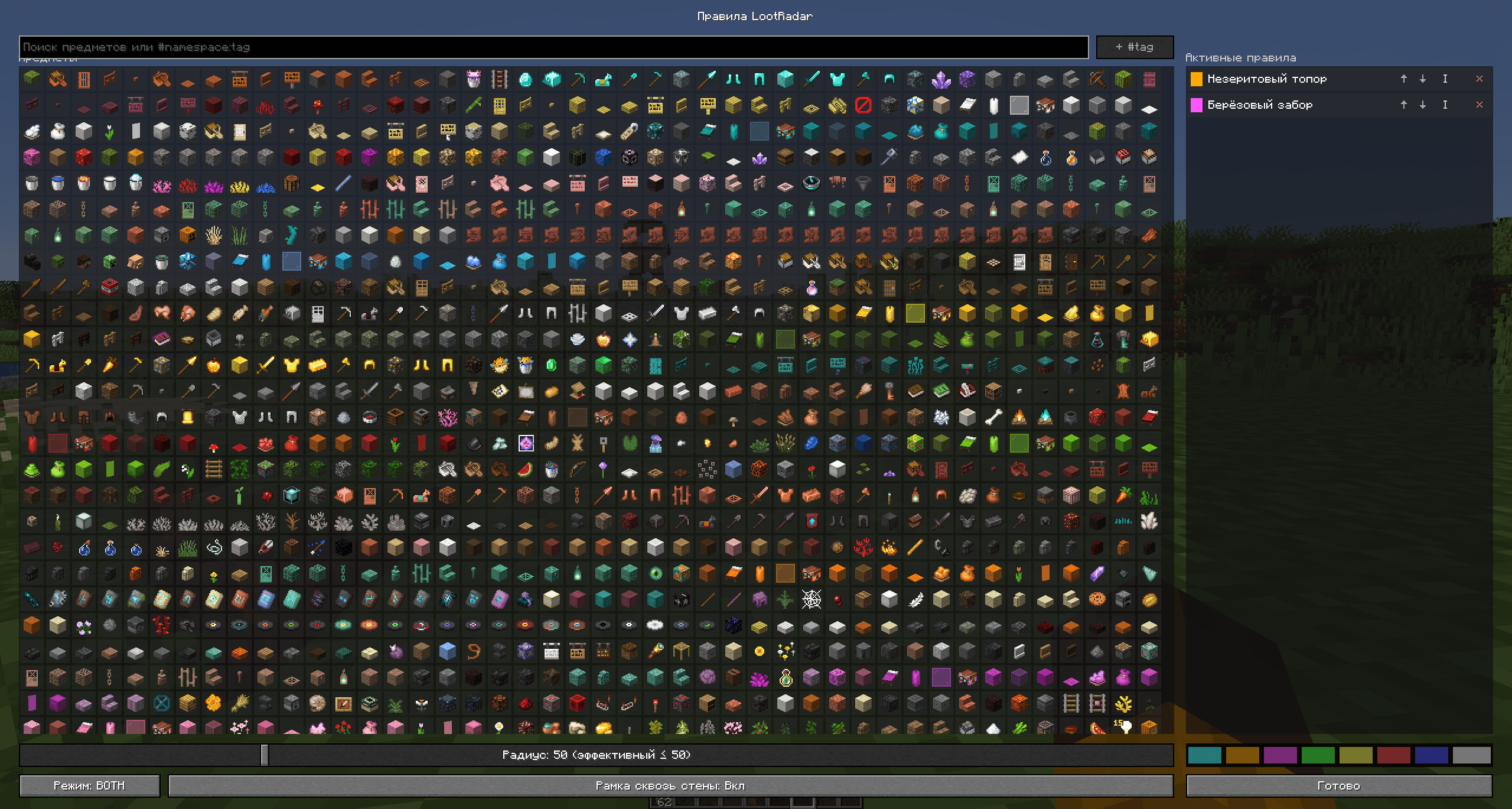Select the white tulip flower item
1512x809 pixels.
109,131
